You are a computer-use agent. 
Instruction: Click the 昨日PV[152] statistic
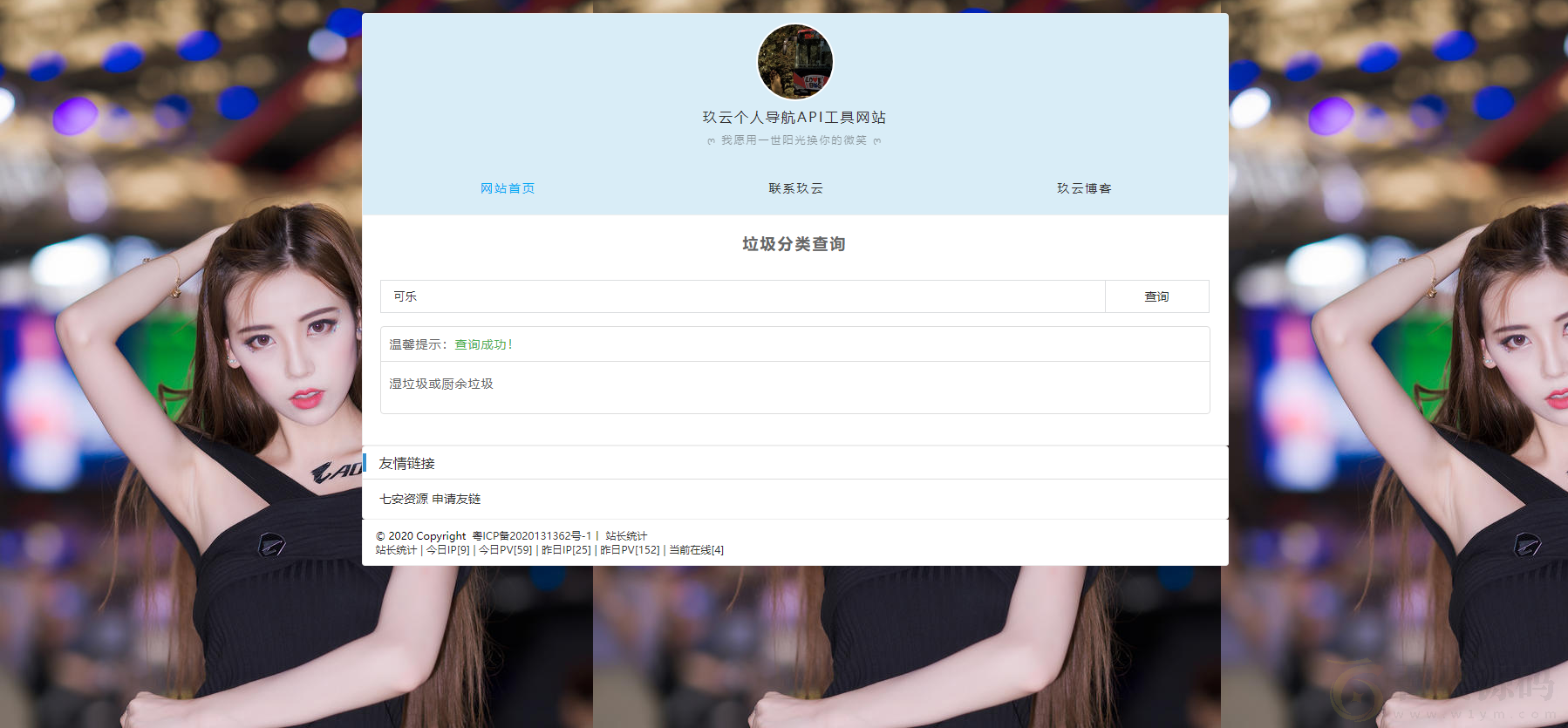631,550
